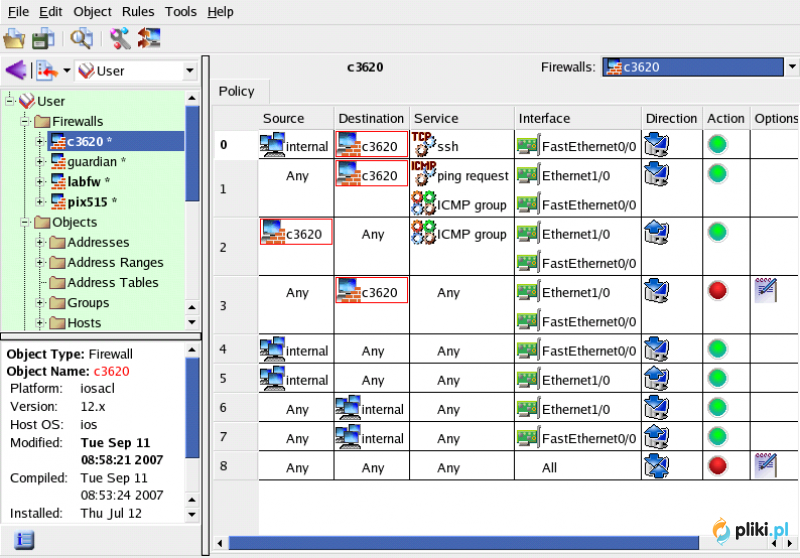Select the Address Tables folder
The width and height of the screenshot is (800, 558).
point(104,283)
